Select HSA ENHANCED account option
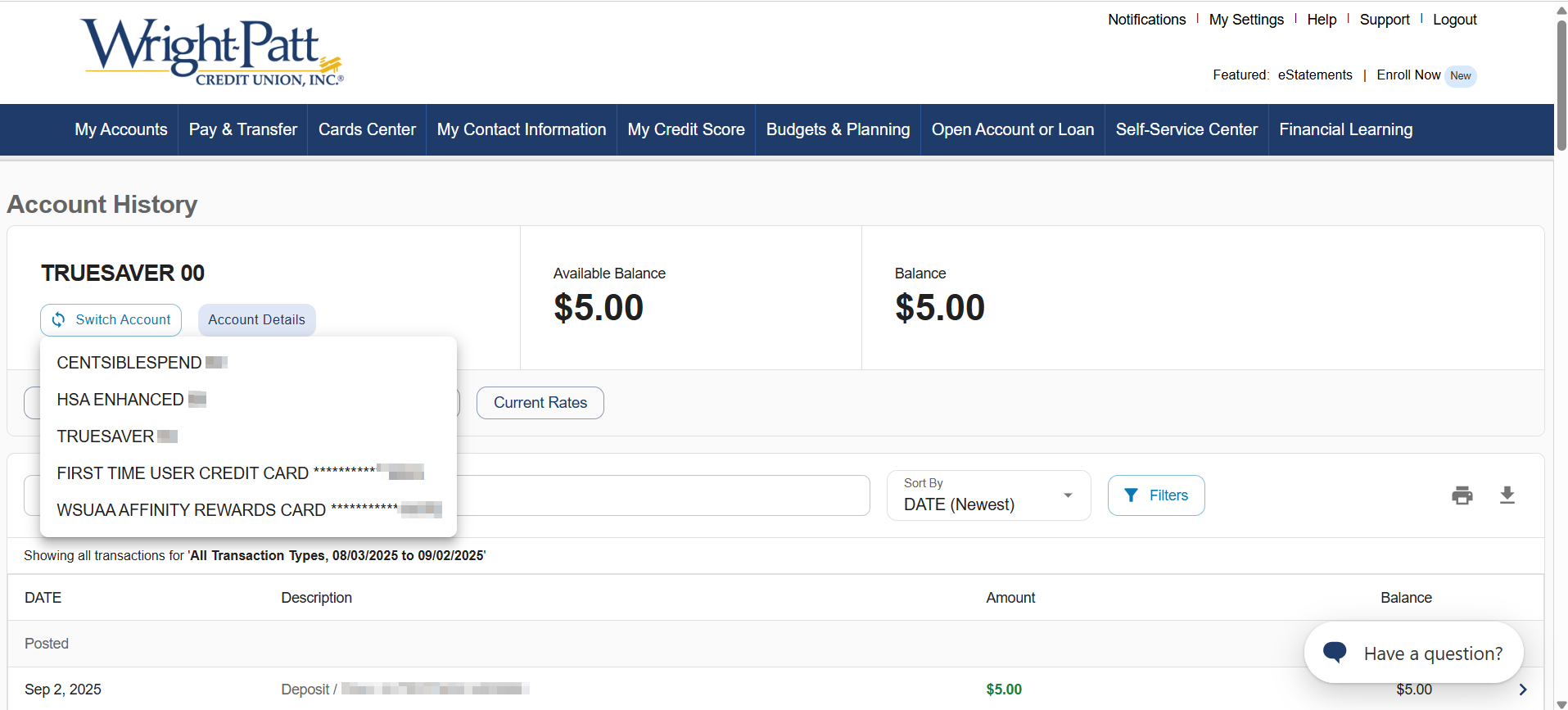This screenshot has height=710, width=1568. pos(120,400)
